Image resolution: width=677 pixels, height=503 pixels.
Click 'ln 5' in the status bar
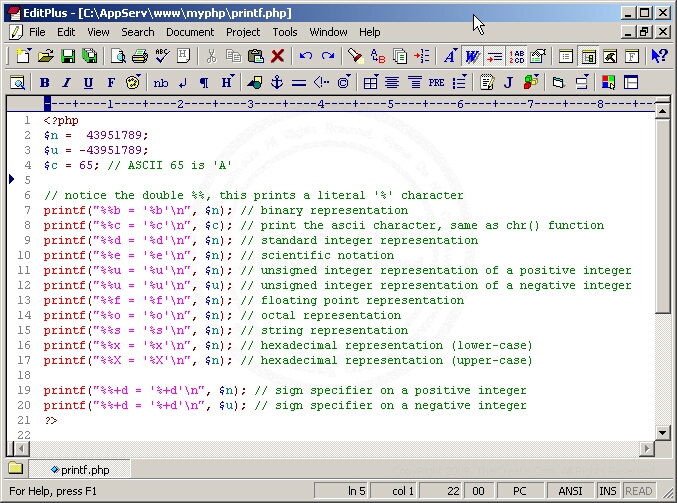(x=356, y=491)
